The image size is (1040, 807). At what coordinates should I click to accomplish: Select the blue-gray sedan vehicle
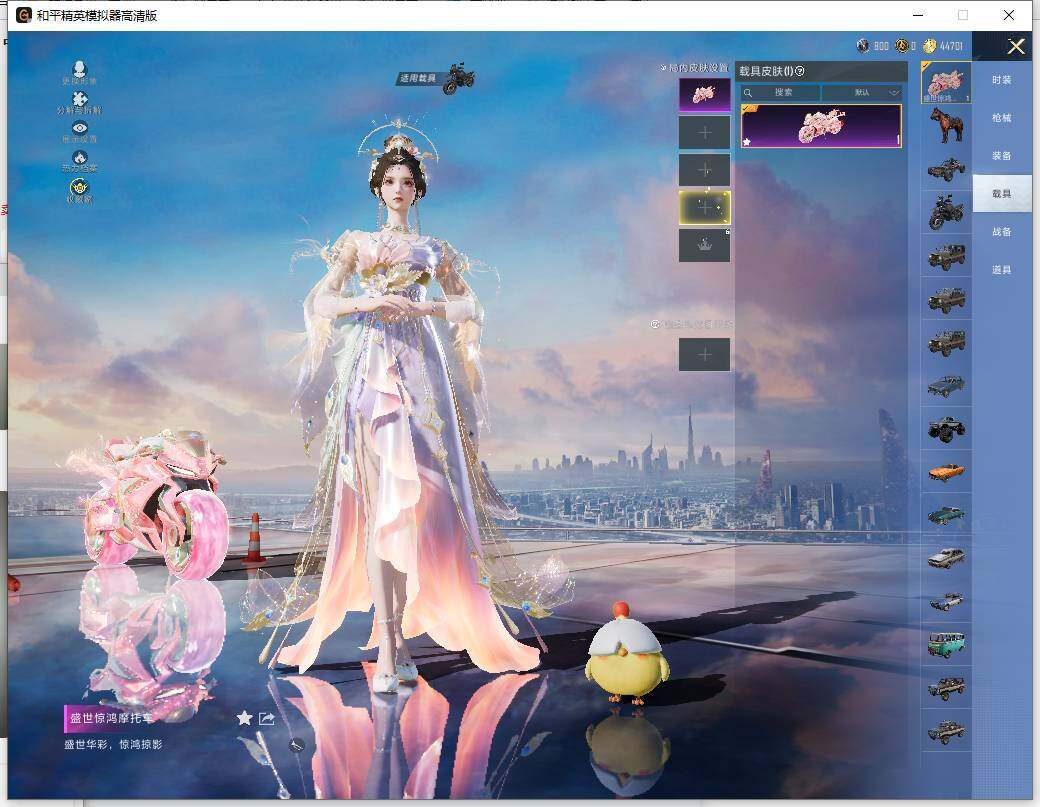pyautogui.click(x=946, y=386)
